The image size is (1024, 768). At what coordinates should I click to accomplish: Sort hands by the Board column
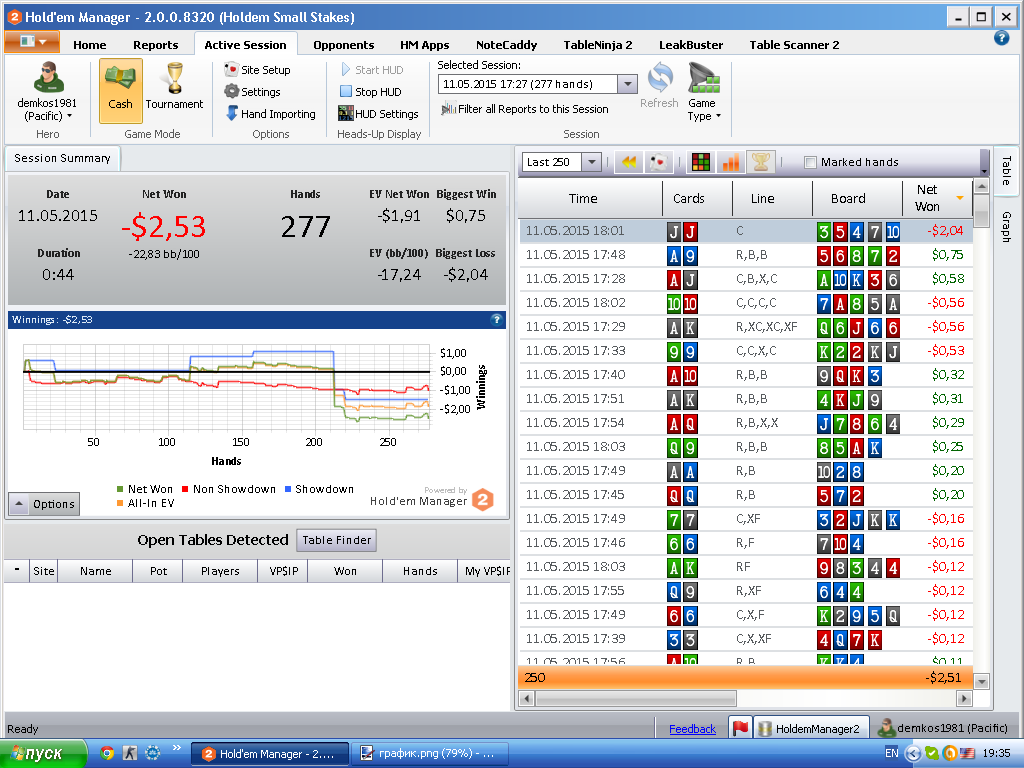point(857,198)
